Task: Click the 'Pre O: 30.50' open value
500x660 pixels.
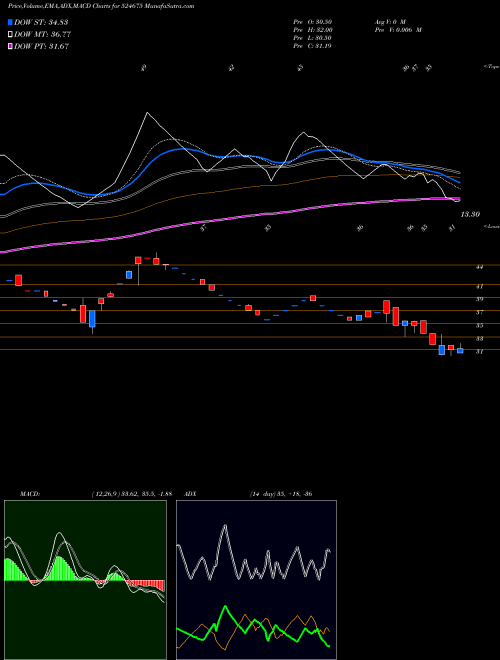Action: click(x=313, y=21)
